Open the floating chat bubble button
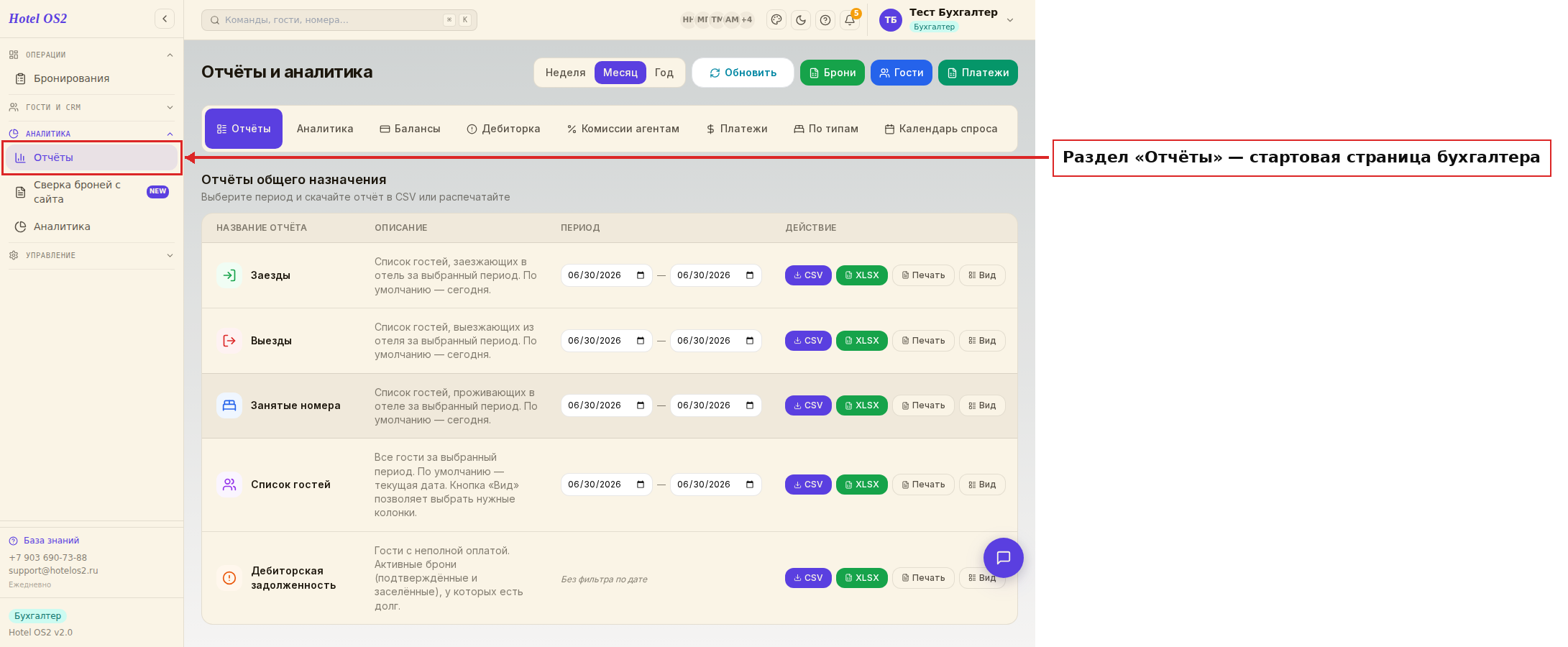The width and height of the screenshot is (1568, 647). [1004, 558]
